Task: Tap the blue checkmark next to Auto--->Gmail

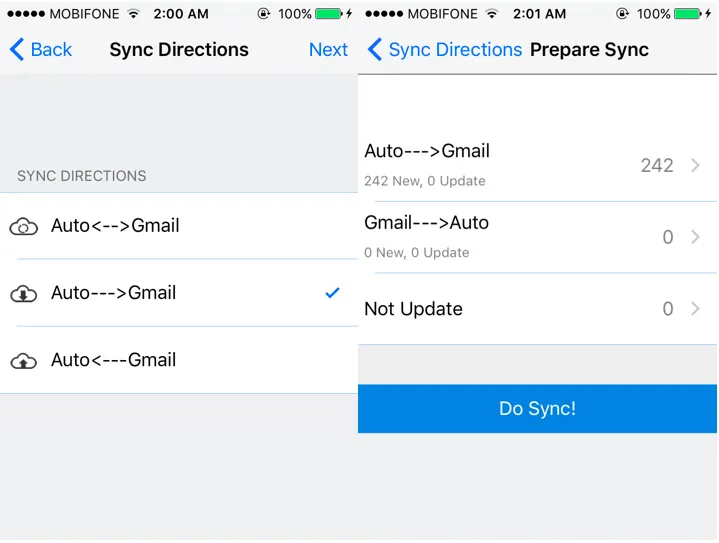Action: tap(333, 293)
